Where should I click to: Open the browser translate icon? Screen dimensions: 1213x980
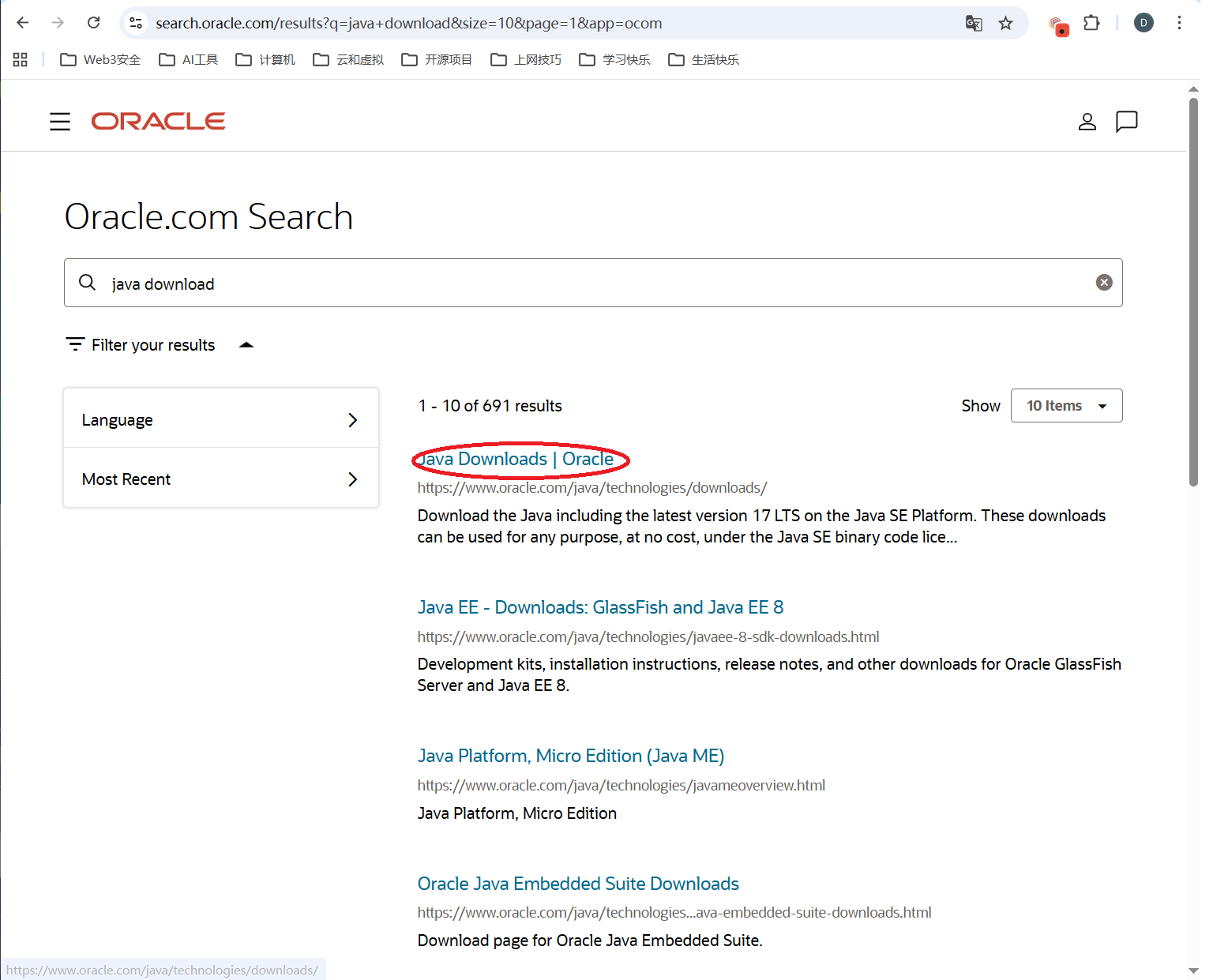click(x=974, y=23)
